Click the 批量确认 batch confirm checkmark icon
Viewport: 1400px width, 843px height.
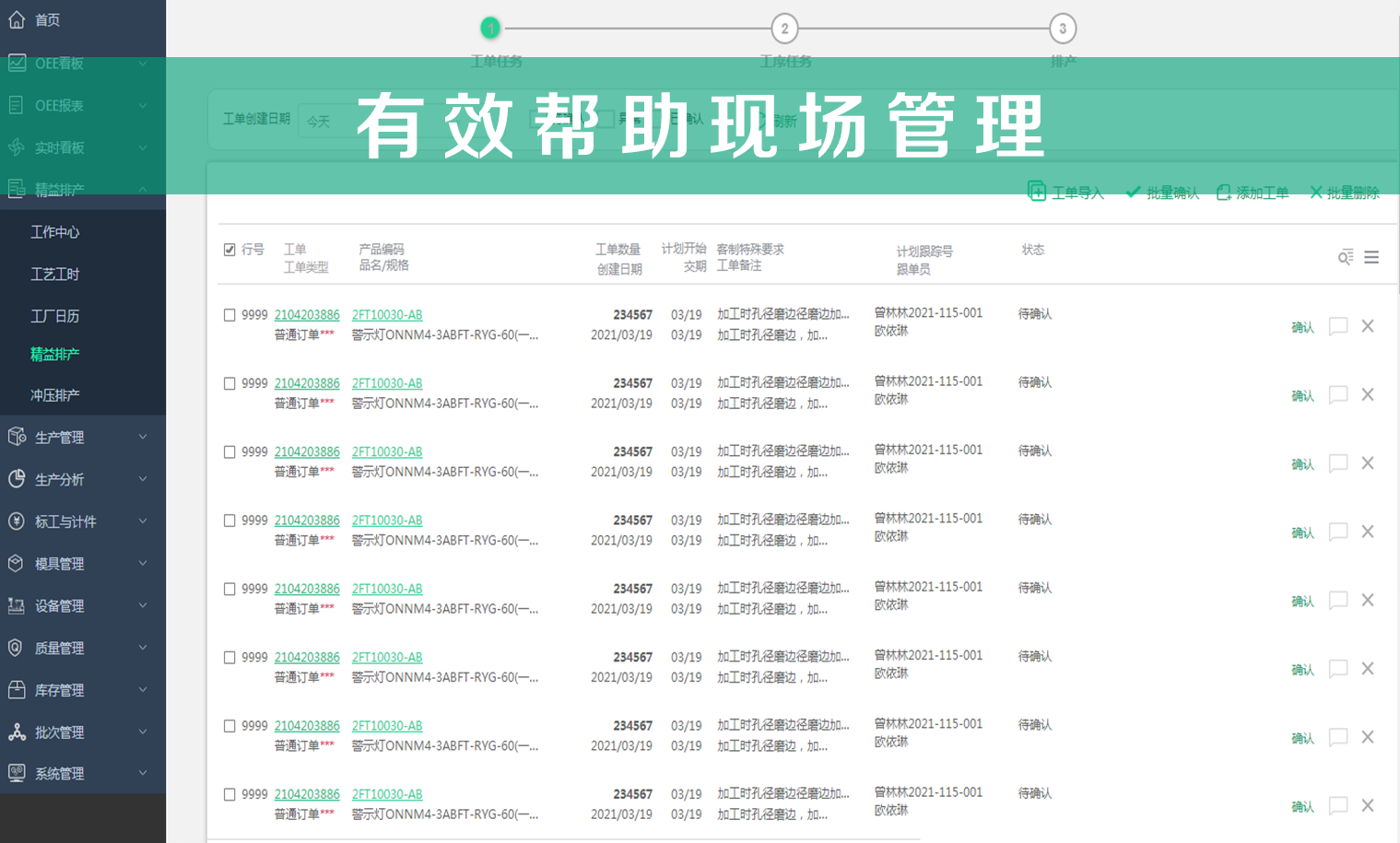tap(1133, 192)
